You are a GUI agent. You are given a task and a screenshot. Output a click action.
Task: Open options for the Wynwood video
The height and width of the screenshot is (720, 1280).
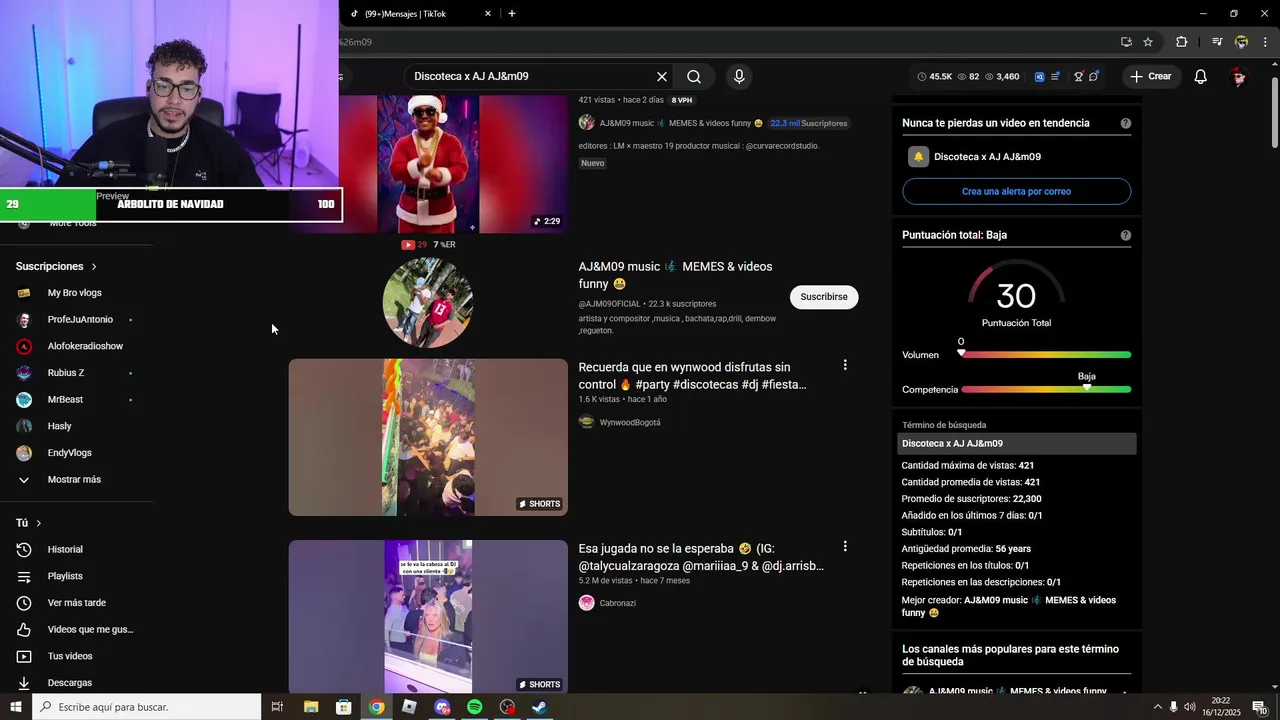point(845,366)
